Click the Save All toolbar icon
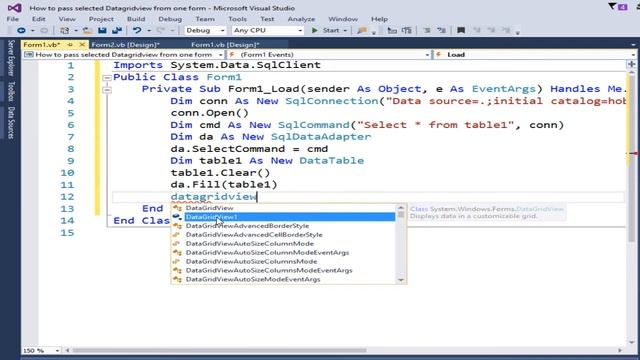640x360 pixels. coord(117,30)
